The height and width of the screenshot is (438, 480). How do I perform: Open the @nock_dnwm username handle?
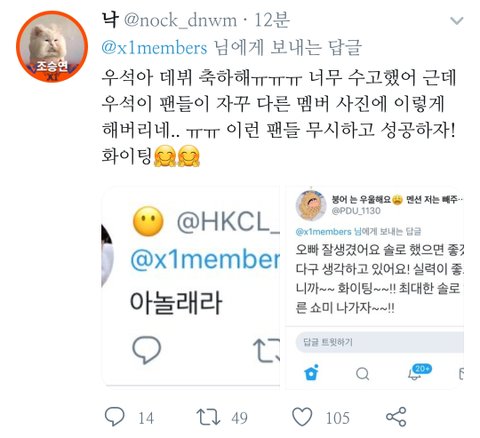180,21
